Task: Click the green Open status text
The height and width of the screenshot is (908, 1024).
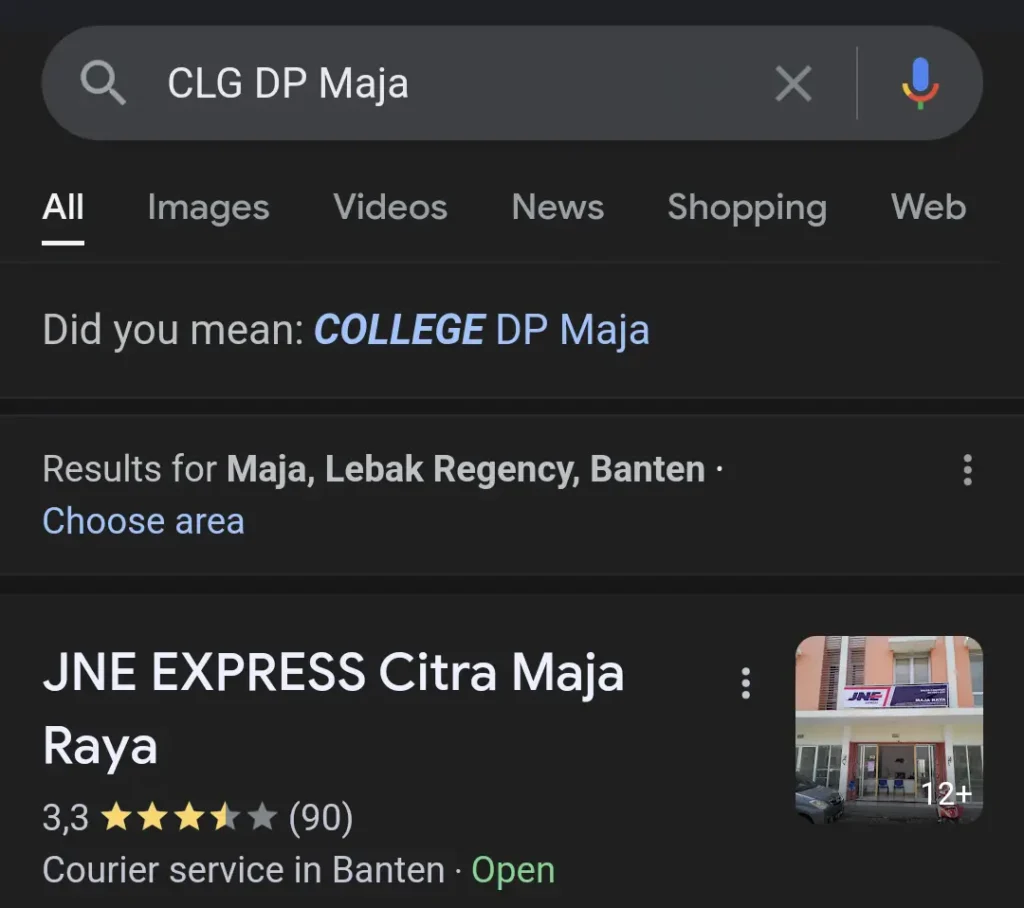Action: [x=513, y=870]
